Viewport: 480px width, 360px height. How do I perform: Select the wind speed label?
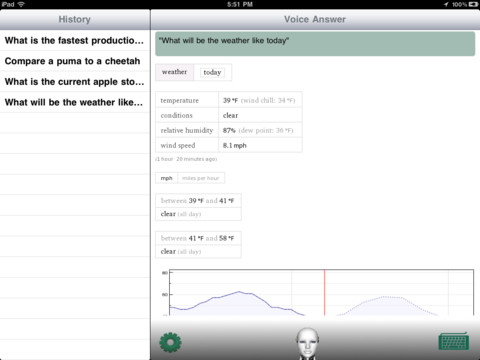[x=178, y=145]
